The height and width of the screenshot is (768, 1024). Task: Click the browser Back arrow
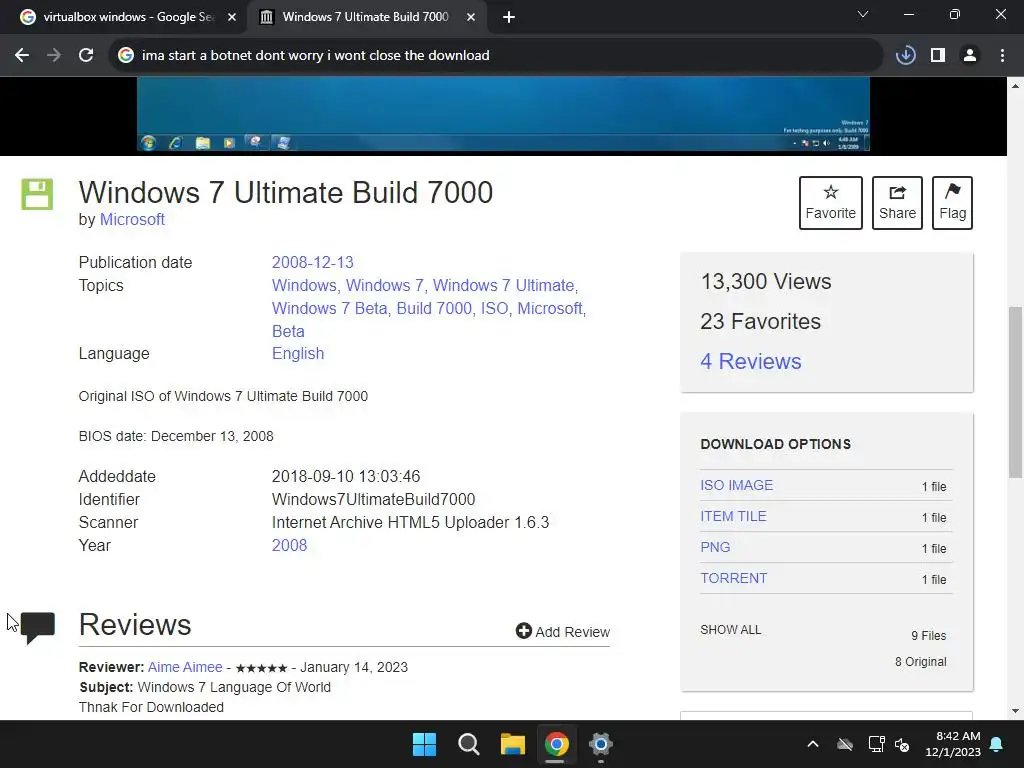tap(22, 56)
